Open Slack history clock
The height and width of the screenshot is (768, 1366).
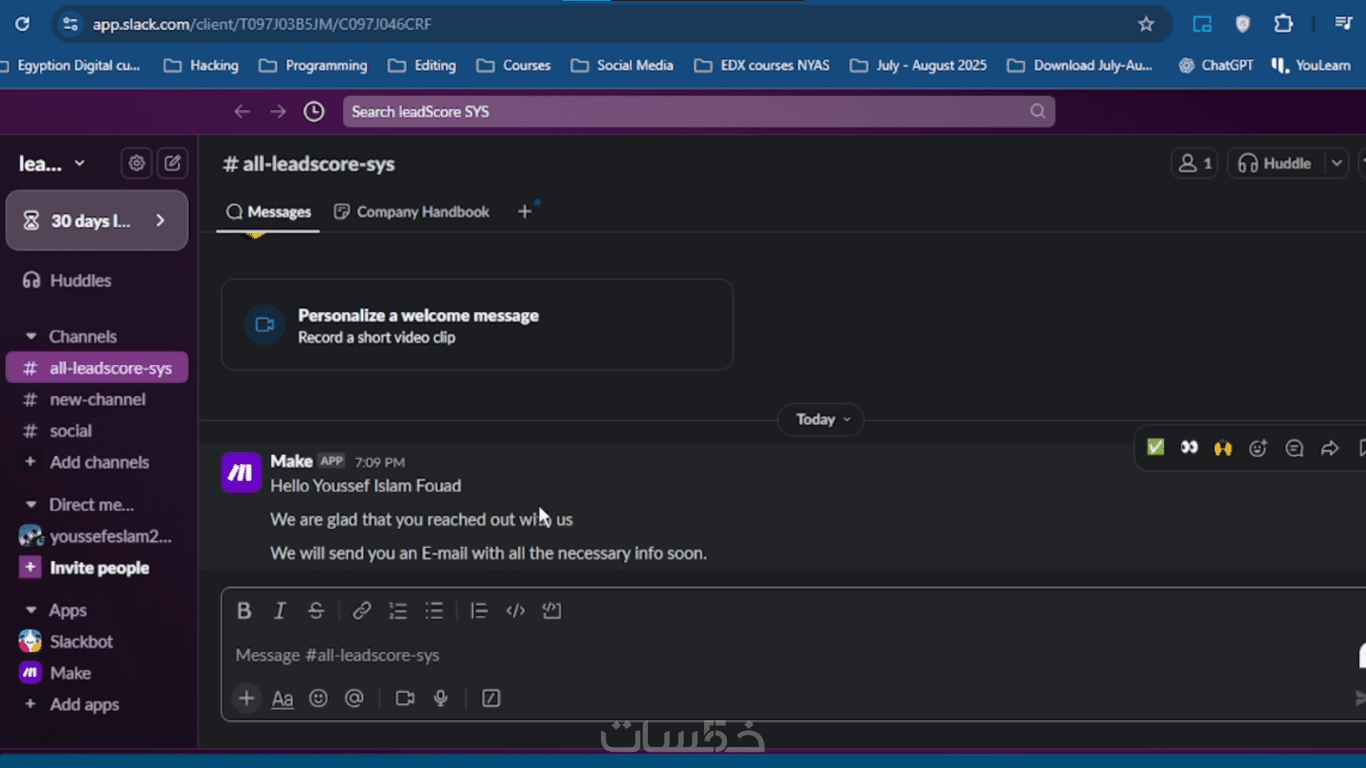[x=314, y=112]
